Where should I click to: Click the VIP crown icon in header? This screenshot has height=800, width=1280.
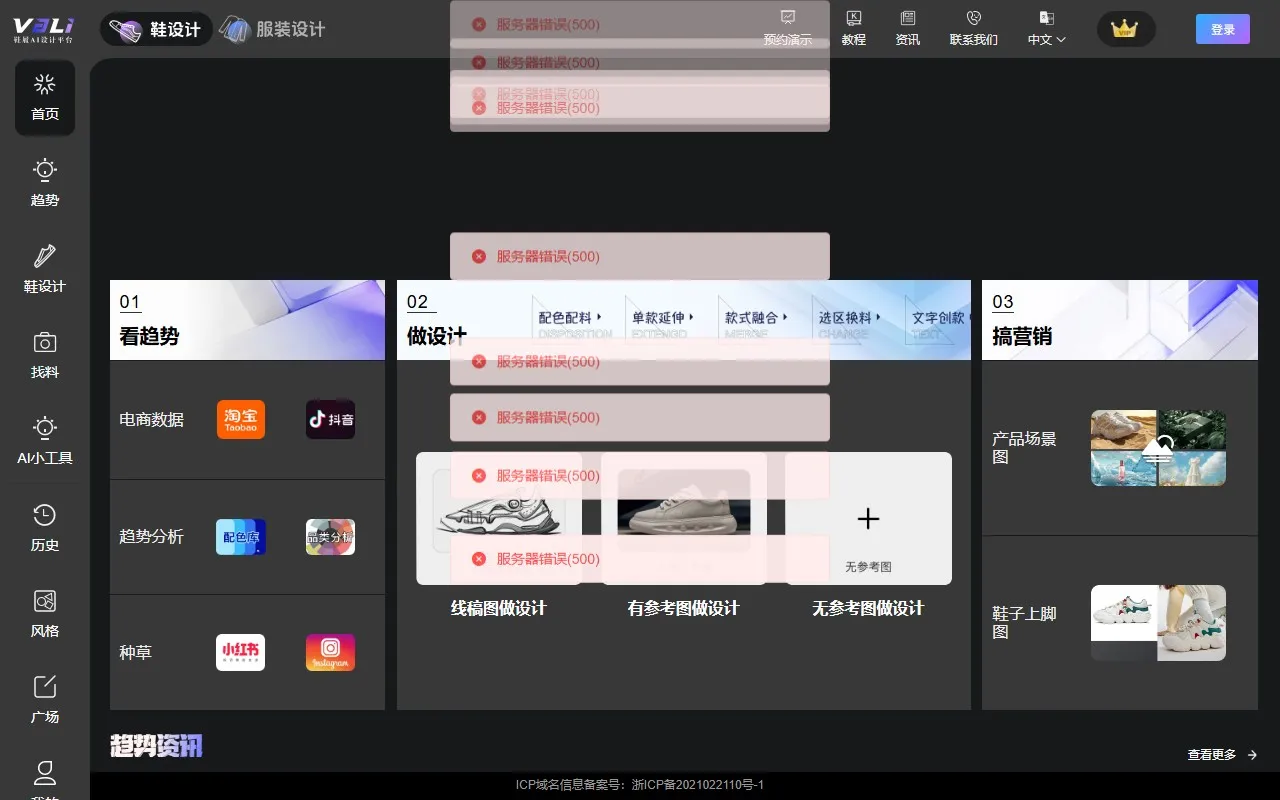click(x=1126, y=29)
